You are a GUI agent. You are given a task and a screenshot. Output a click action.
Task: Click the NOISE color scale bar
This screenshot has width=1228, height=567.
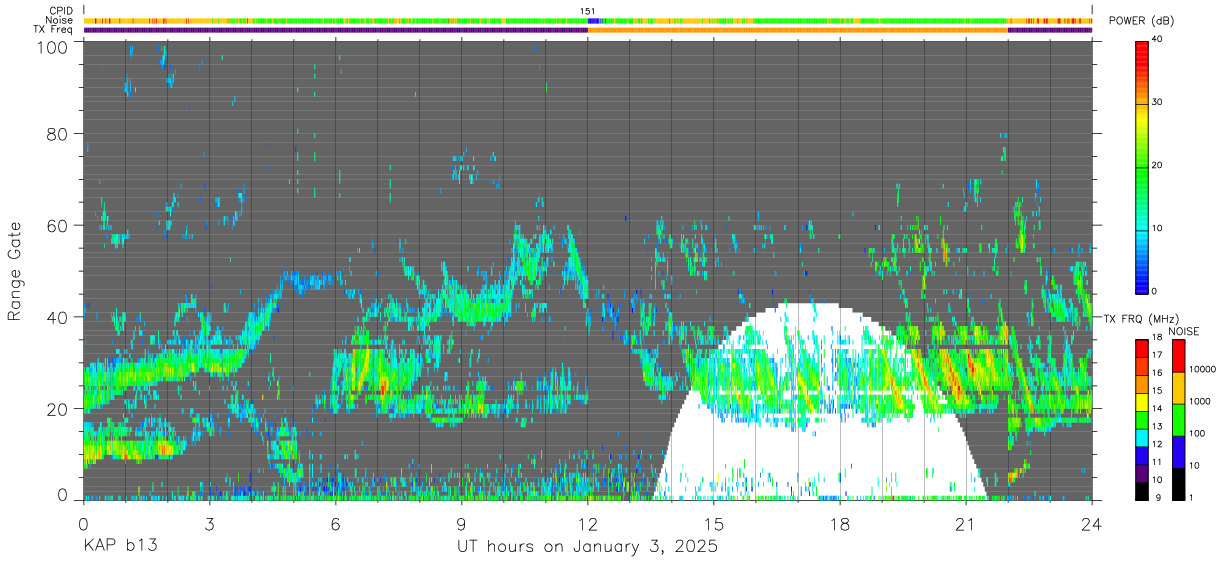point(1178,420)
